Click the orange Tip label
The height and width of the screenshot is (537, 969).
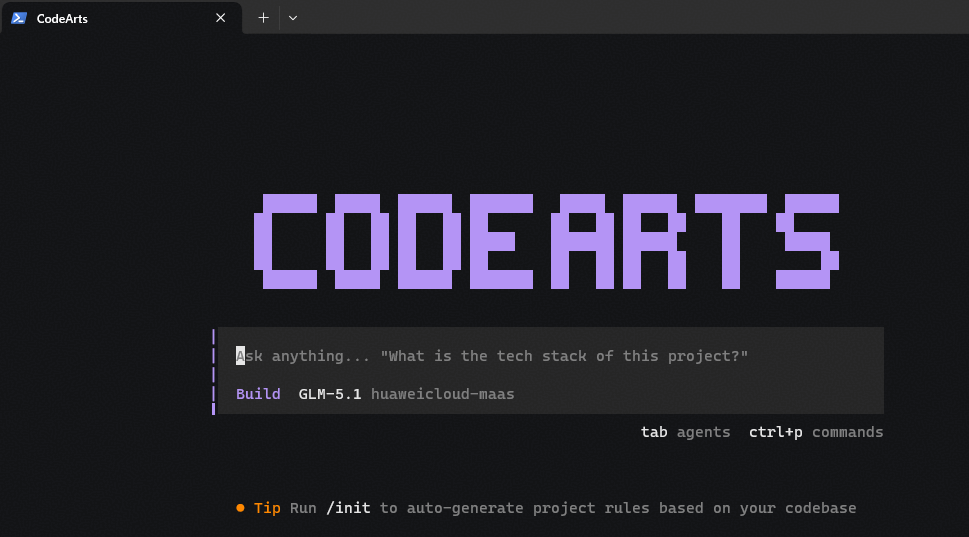point(267,508)
